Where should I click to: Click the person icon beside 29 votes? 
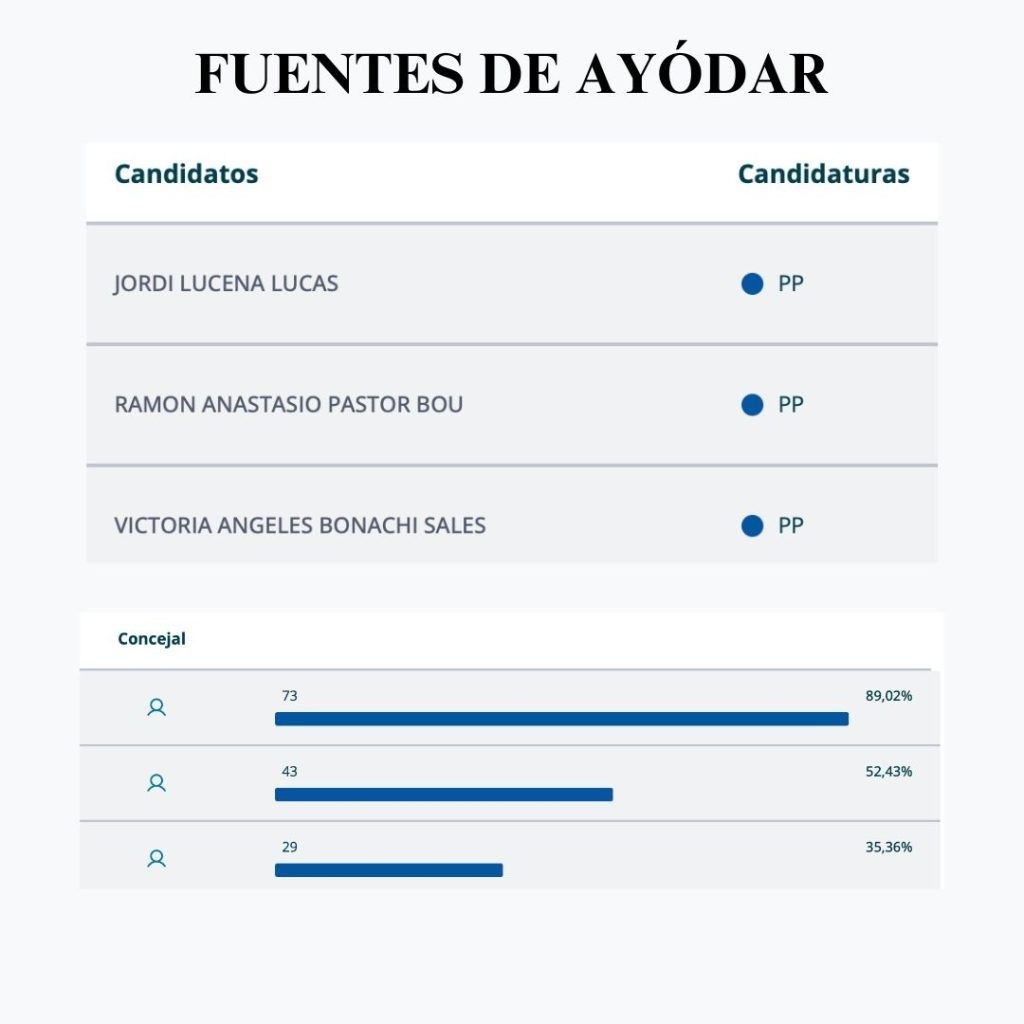click(156, 858)
